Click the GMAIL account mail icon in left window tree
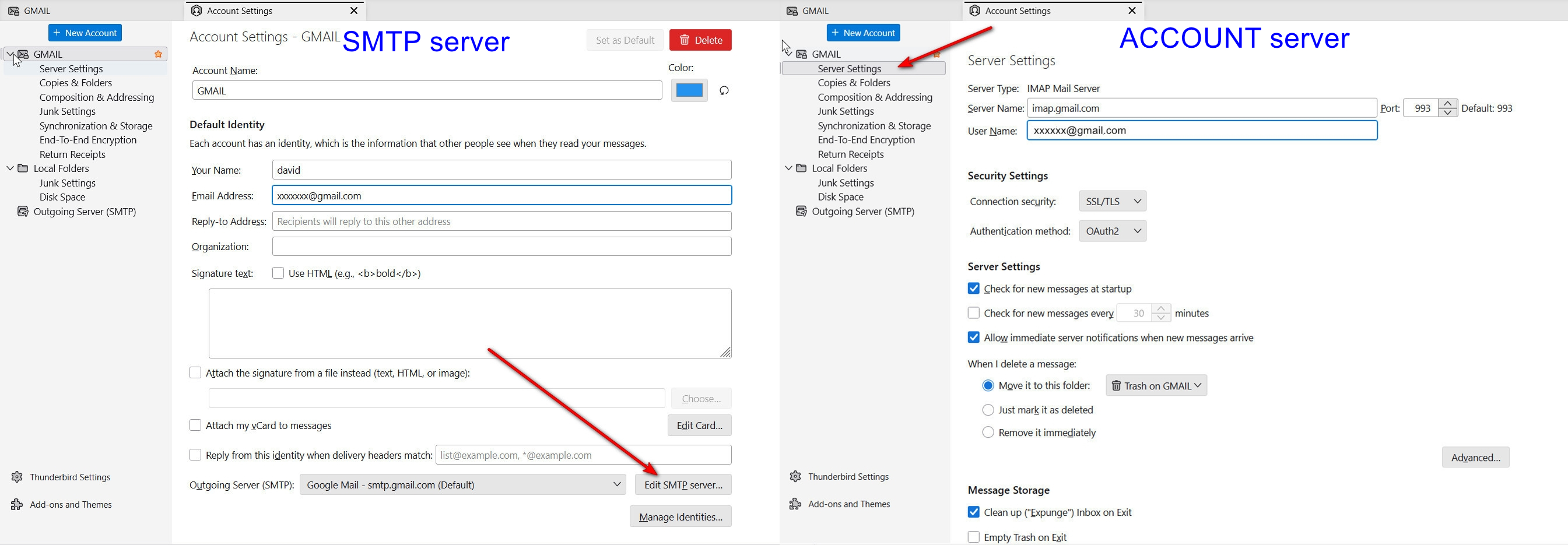 pos(23,54)
